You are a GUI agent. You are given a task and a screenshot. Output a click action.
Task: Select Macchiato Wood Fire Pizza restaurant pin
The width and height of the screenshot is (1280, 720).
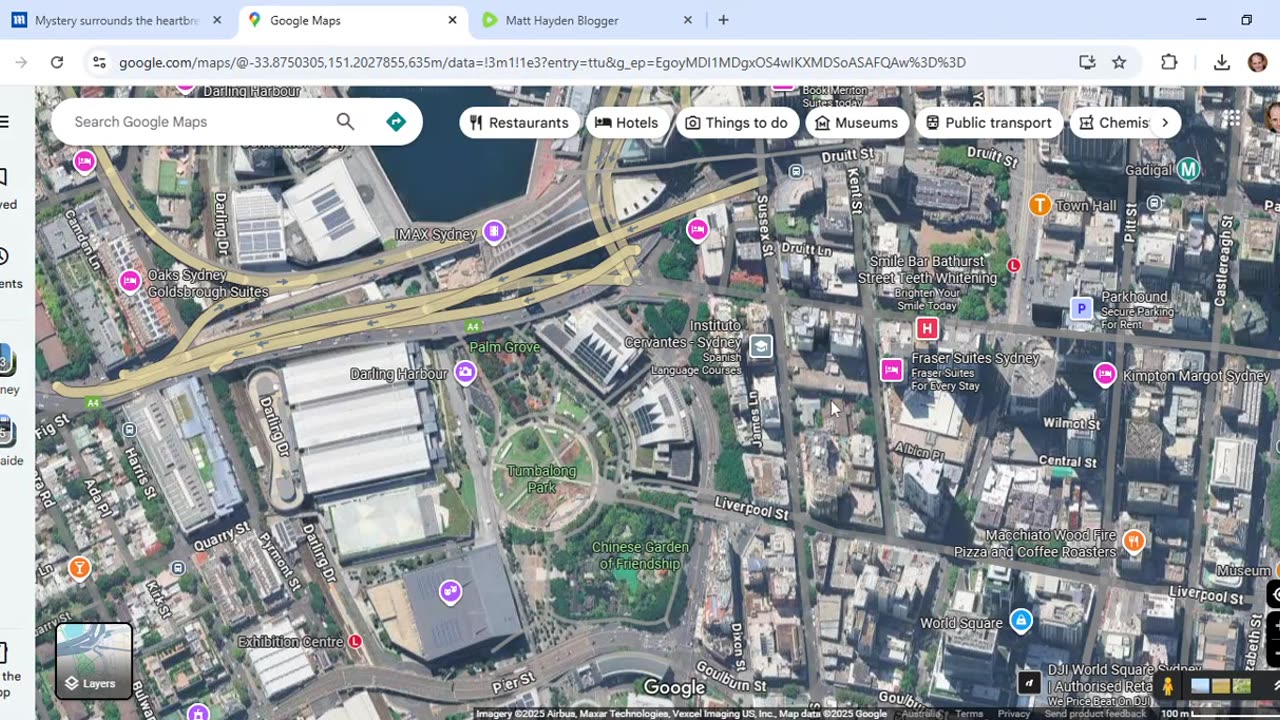tap(1133, 541)
